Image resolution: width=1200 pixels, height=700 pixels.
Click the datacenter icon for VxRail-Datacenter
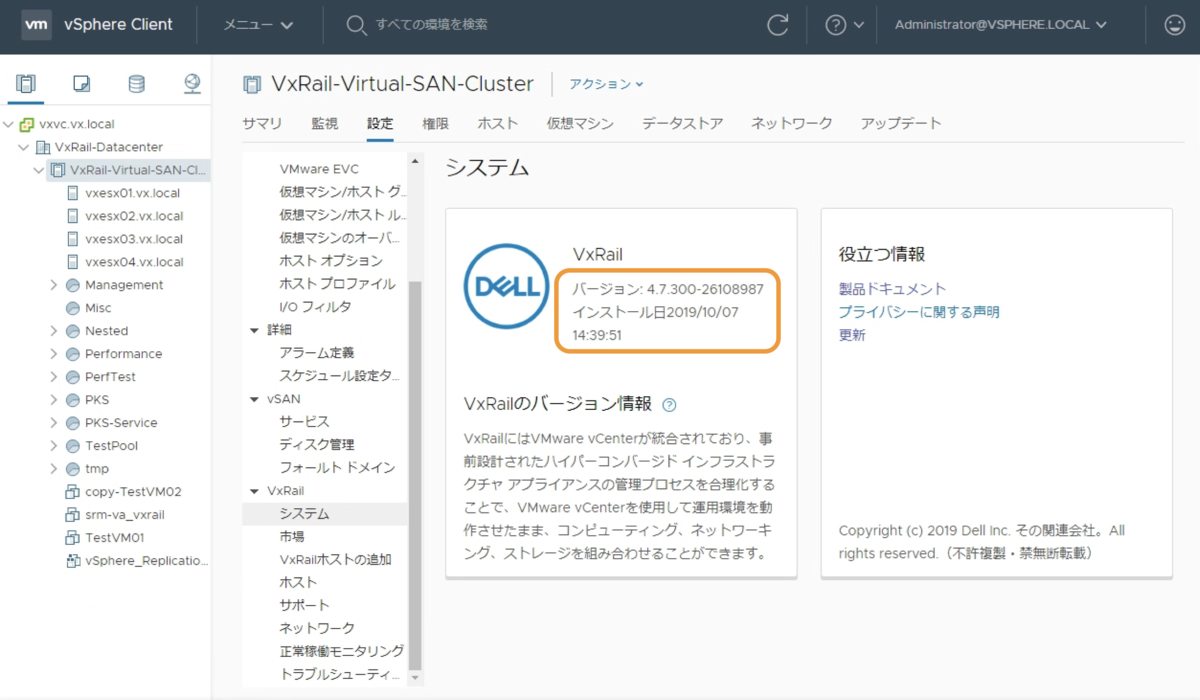tap(43, 148)
